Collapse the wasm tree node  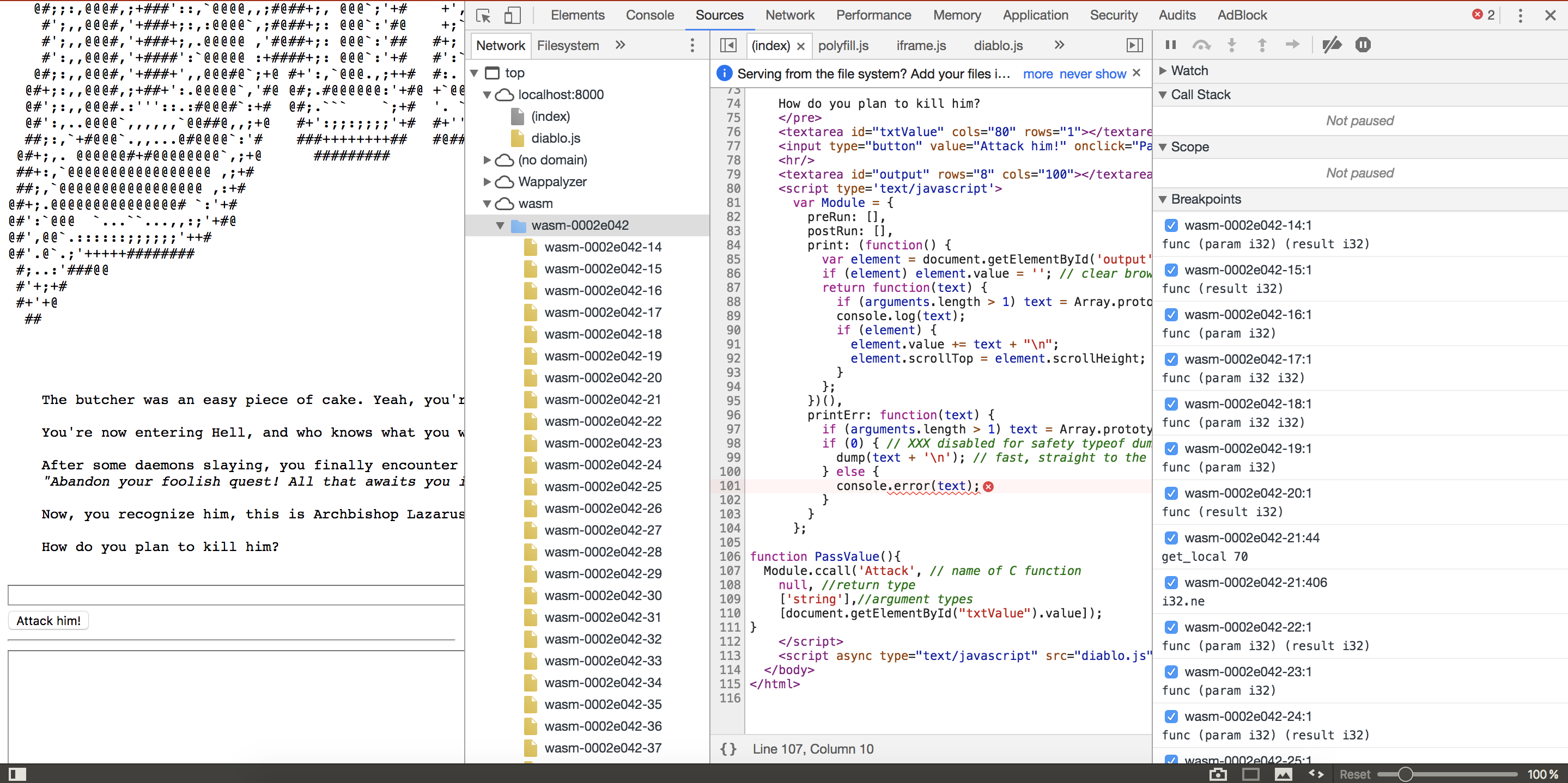click(x=487, y=204)
